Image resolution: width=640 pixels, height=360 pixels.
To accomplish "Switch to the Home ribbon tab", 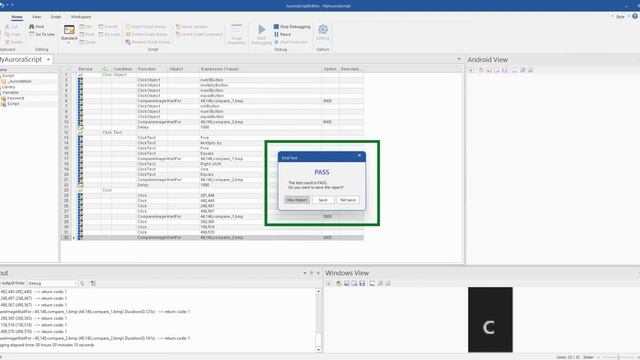I will click(17, 17).
